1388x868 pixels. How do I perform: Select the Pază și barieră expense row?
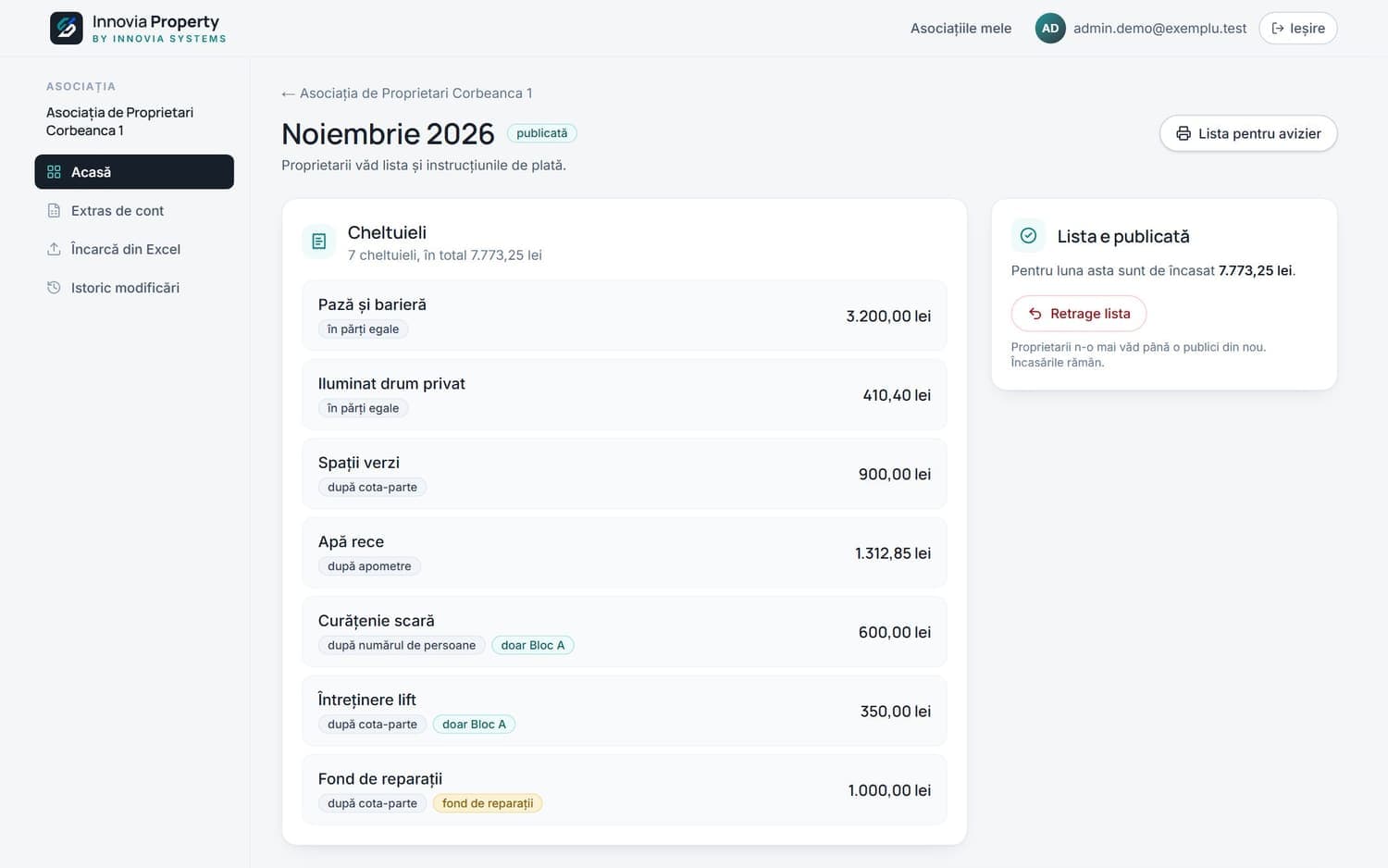[625, 316]
